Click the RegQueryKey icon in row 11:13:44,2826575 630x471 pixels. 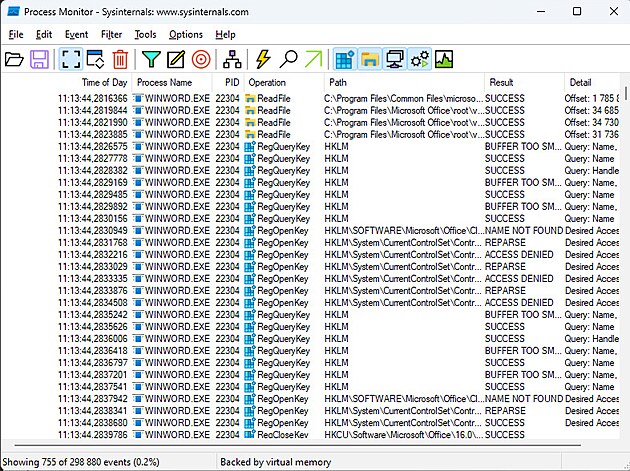(250, 147)
